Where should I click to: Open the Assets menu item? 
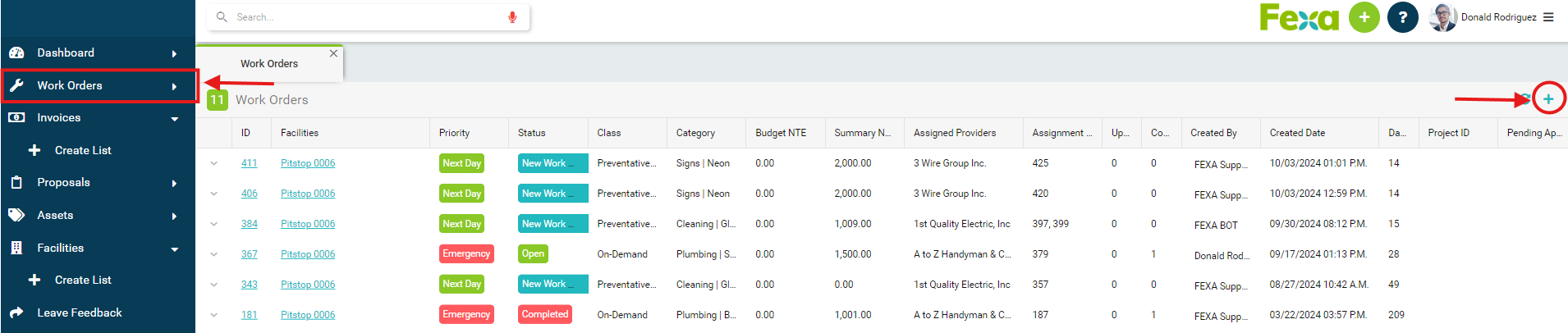click(55, 216)
